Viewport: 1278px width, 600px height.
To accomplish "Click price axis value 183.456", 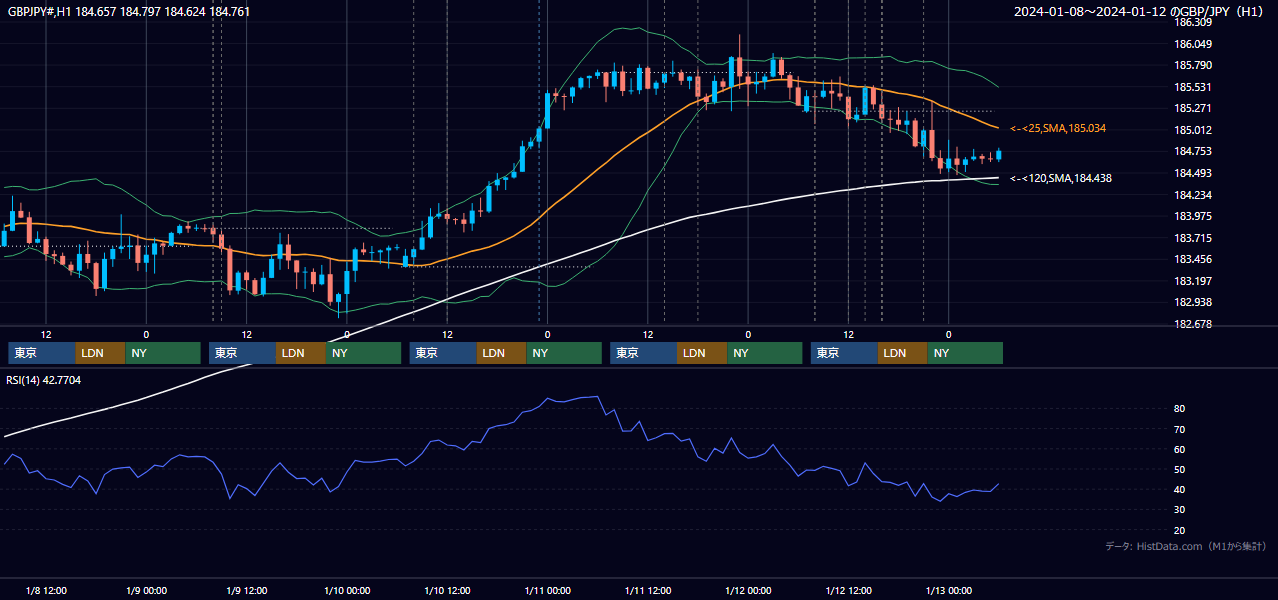I will [x=1192, y=259].
